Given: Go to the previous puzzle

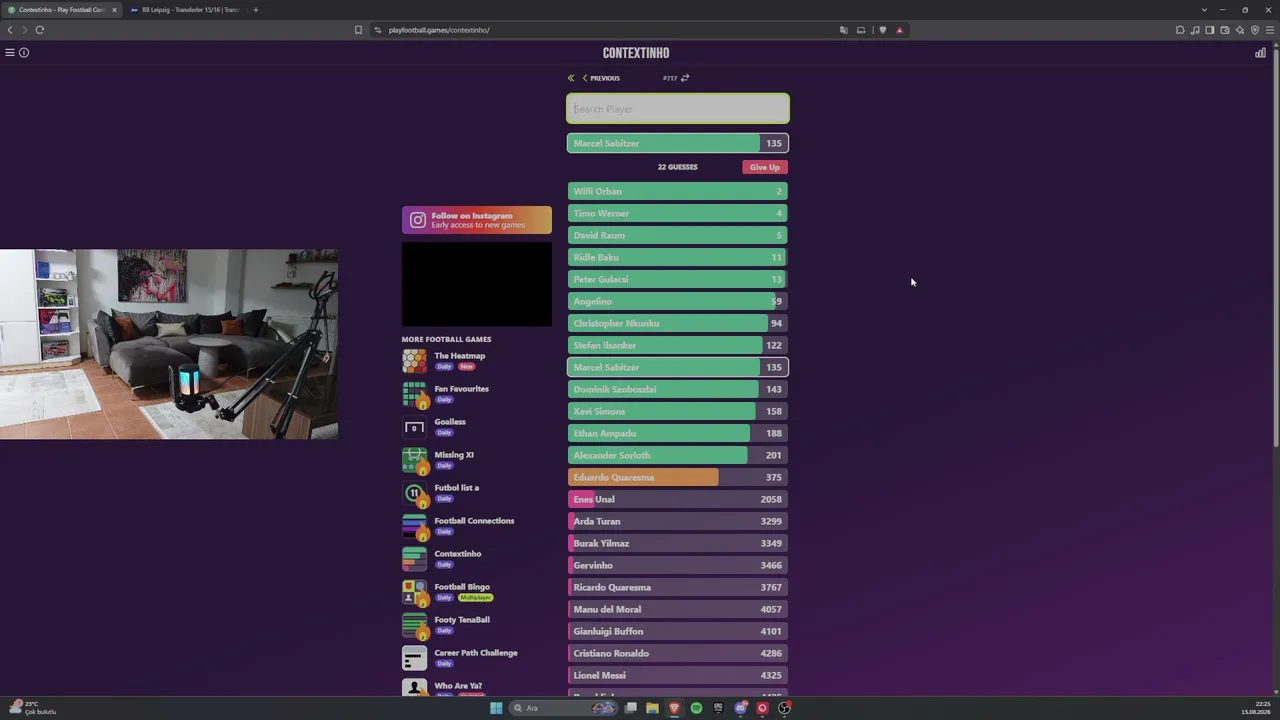Looking at the screenshot, I should coord(601,78).
